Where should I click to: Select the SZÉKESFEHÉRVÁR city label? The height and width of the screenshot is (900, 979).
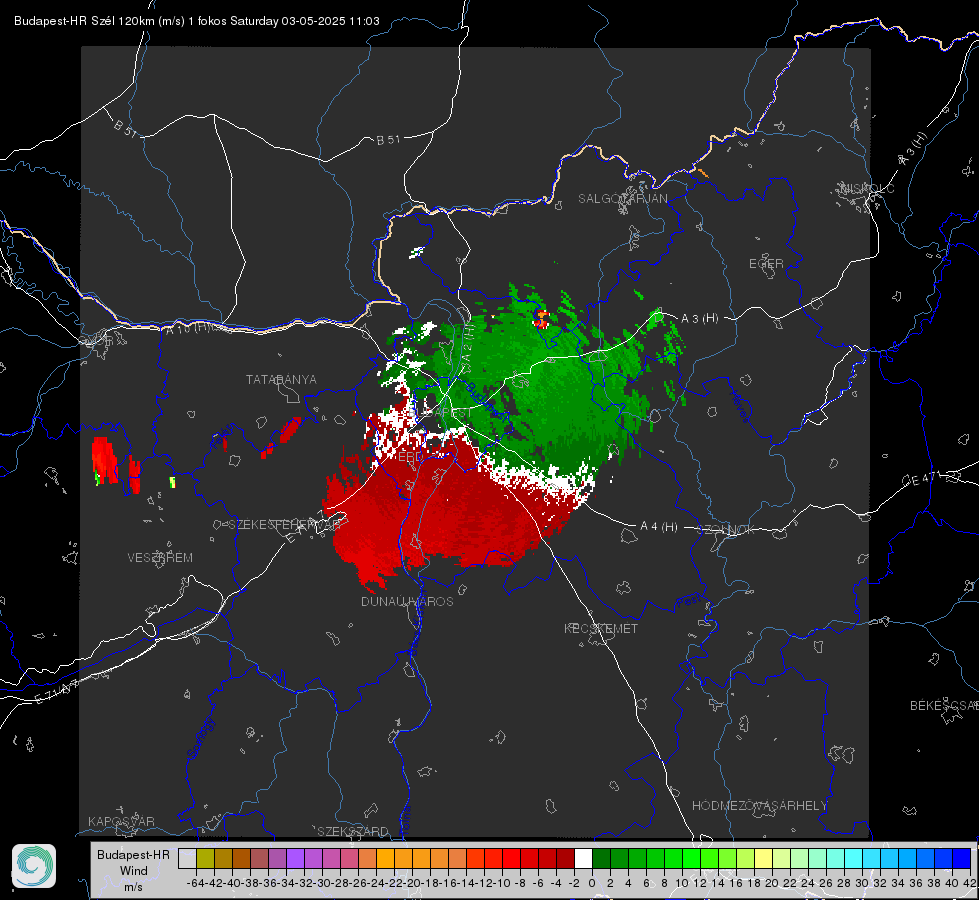pyautogui.click(x=285, y=525)
